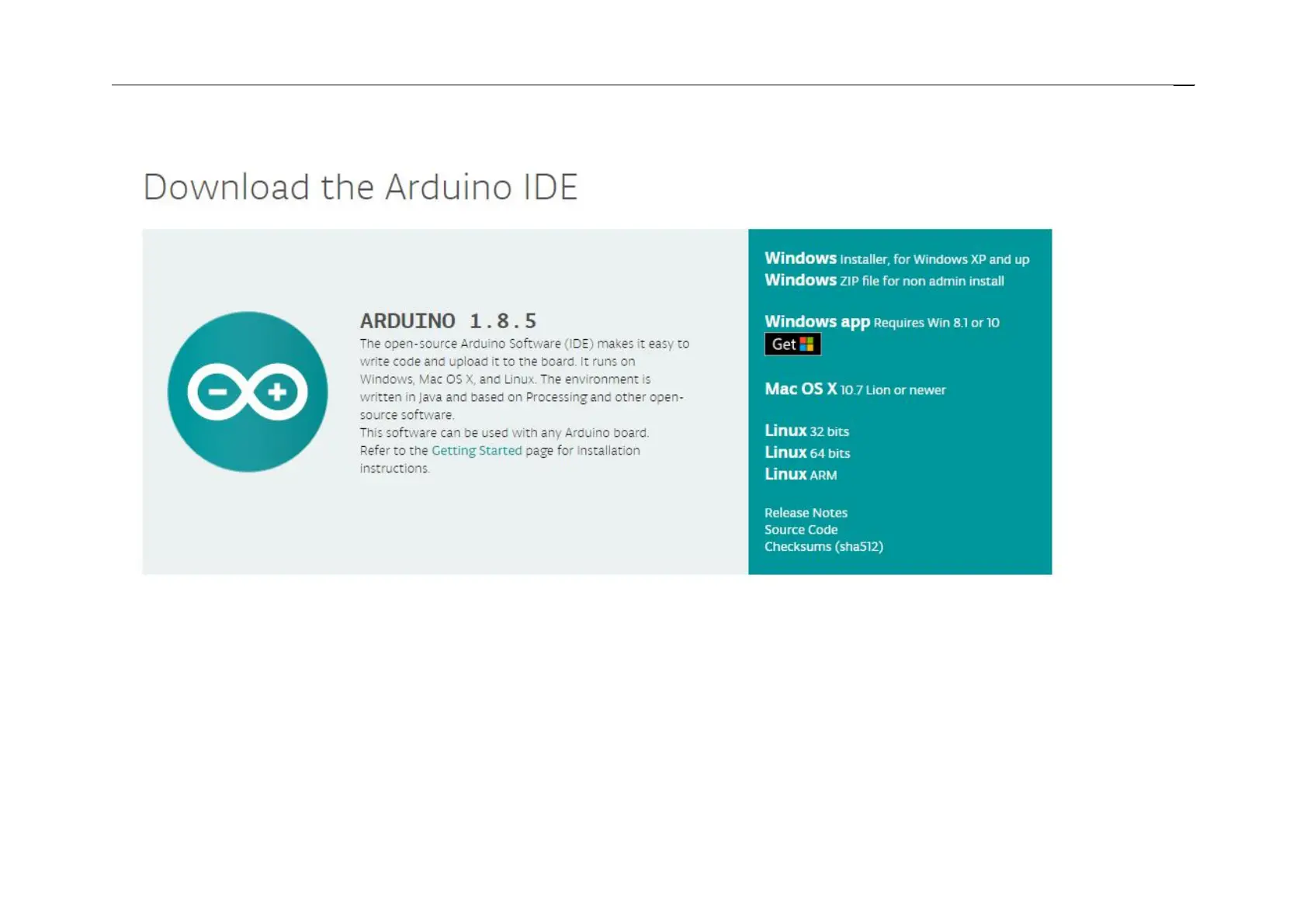Download the Linux 32 bits version

pyautogui.click(x=806, y=431)
